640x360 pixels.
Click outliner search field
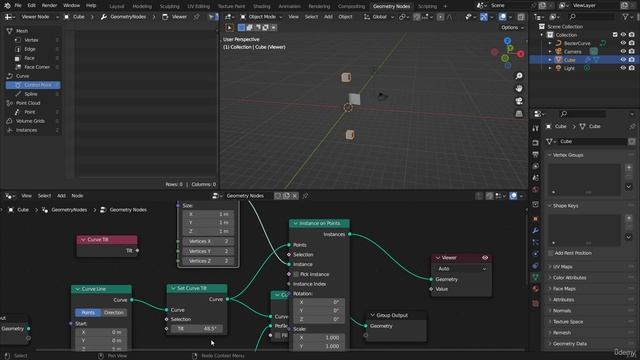591,17
